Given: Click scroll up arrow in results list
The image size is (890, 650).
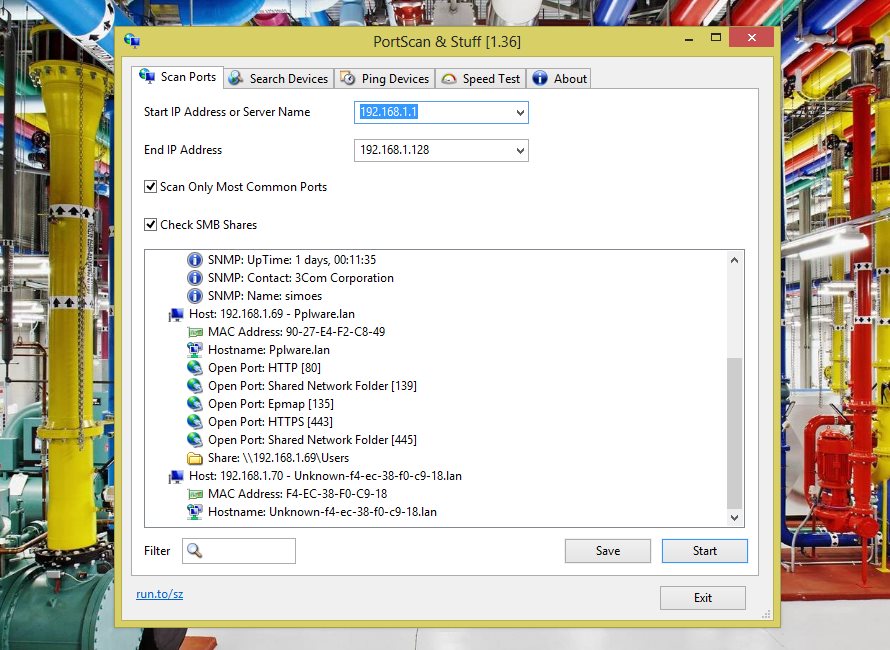Looking at the screenshot, I should tap(734, 260).
